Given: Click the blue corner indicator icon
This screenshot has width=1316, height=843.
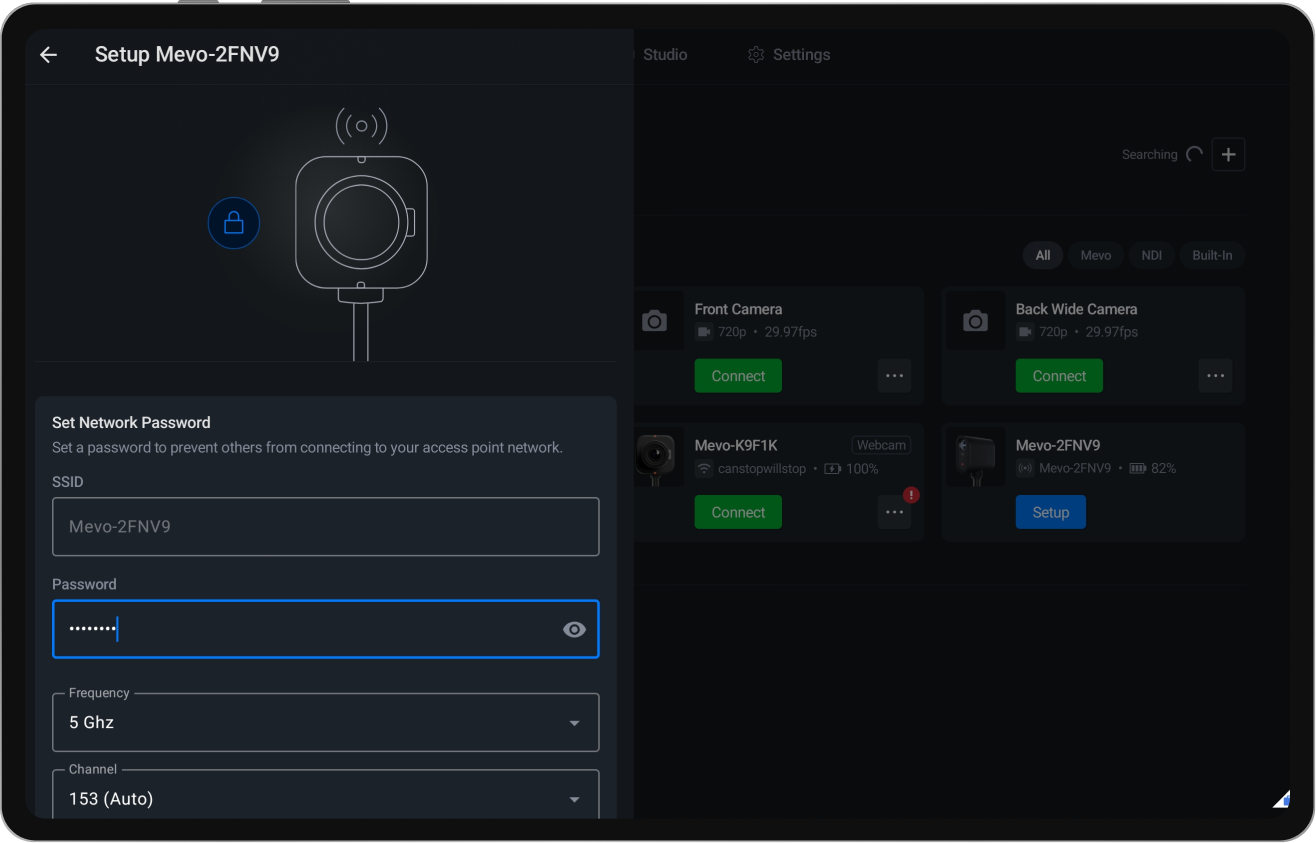Looking at the screenshot, I should pos(1281,798).
